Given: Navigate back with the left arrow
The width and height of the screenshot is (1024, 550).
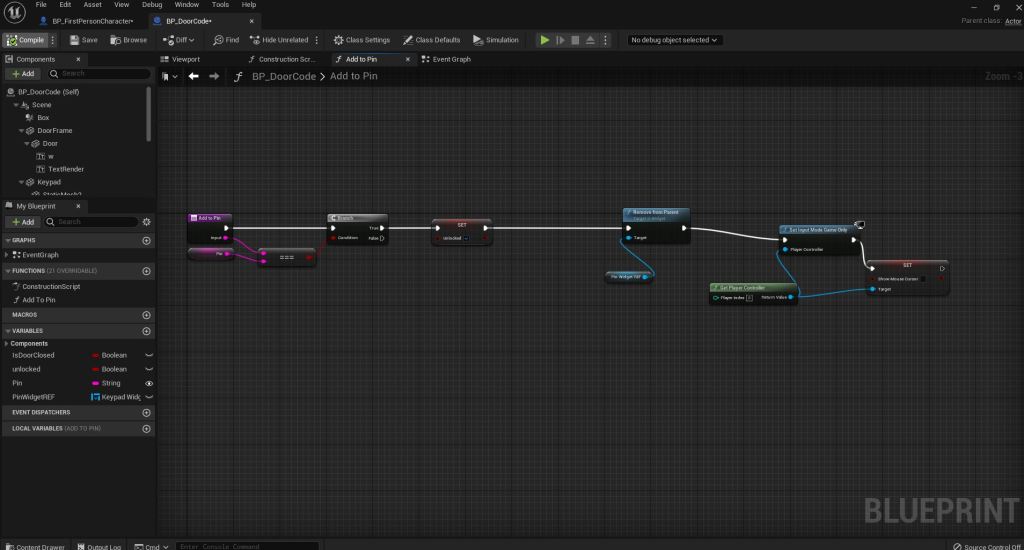Looking at the screenshot, I should tap(193, 76).
